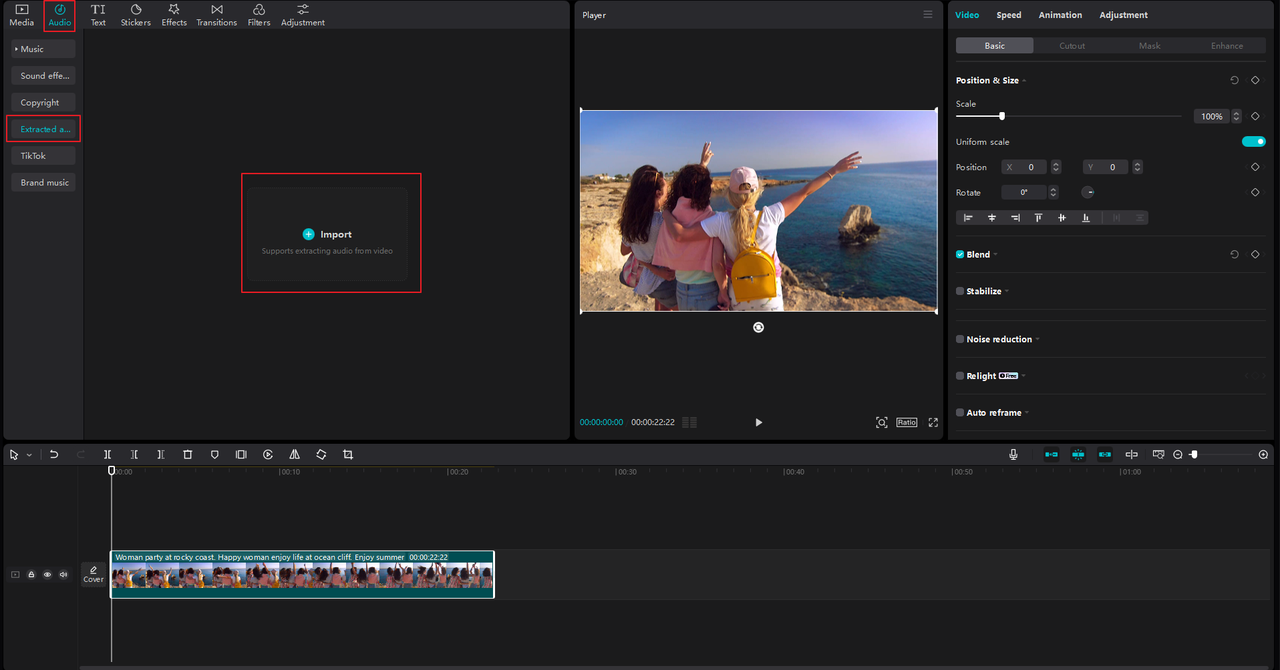This screenshot has width=1280, height=670.
Task: Click the Delete left split tool
Action: (x=134, y=454)
